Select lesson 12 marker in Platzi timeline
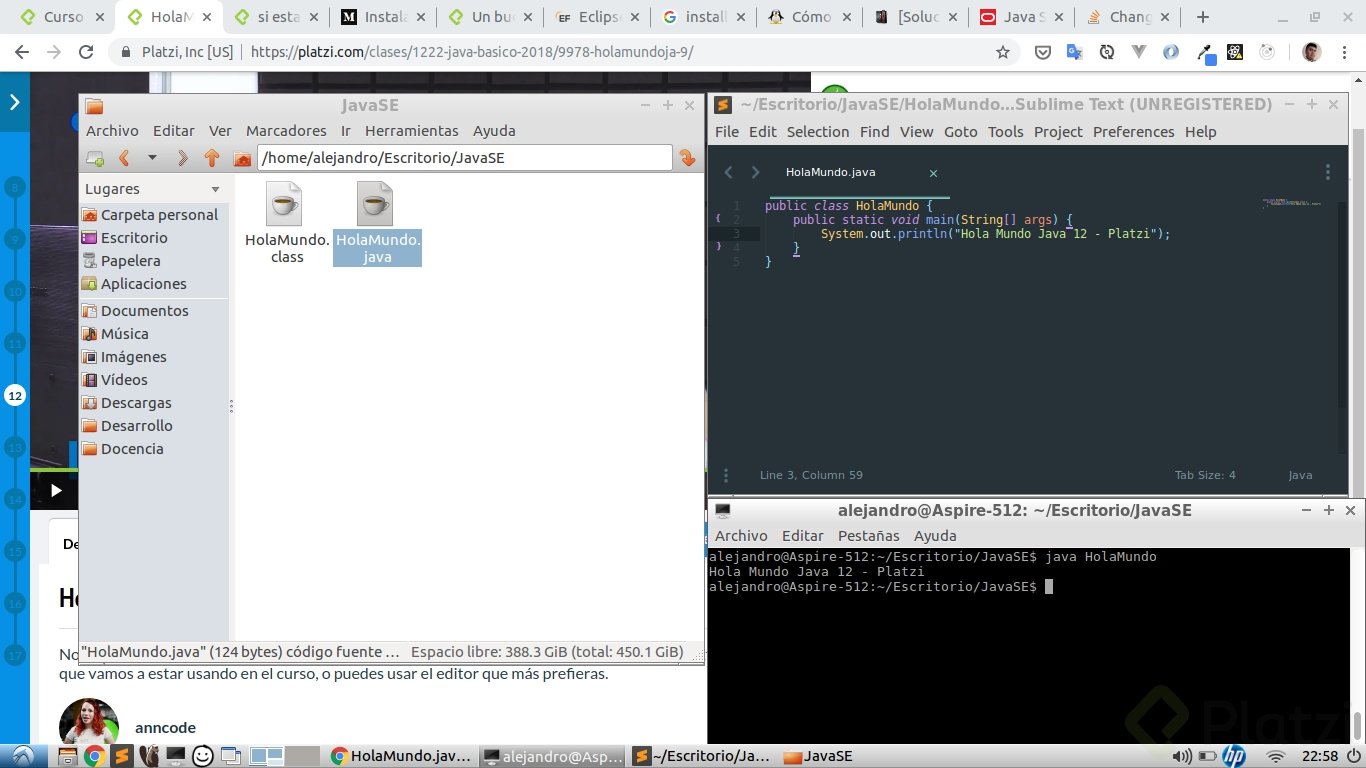 point(15,396)
